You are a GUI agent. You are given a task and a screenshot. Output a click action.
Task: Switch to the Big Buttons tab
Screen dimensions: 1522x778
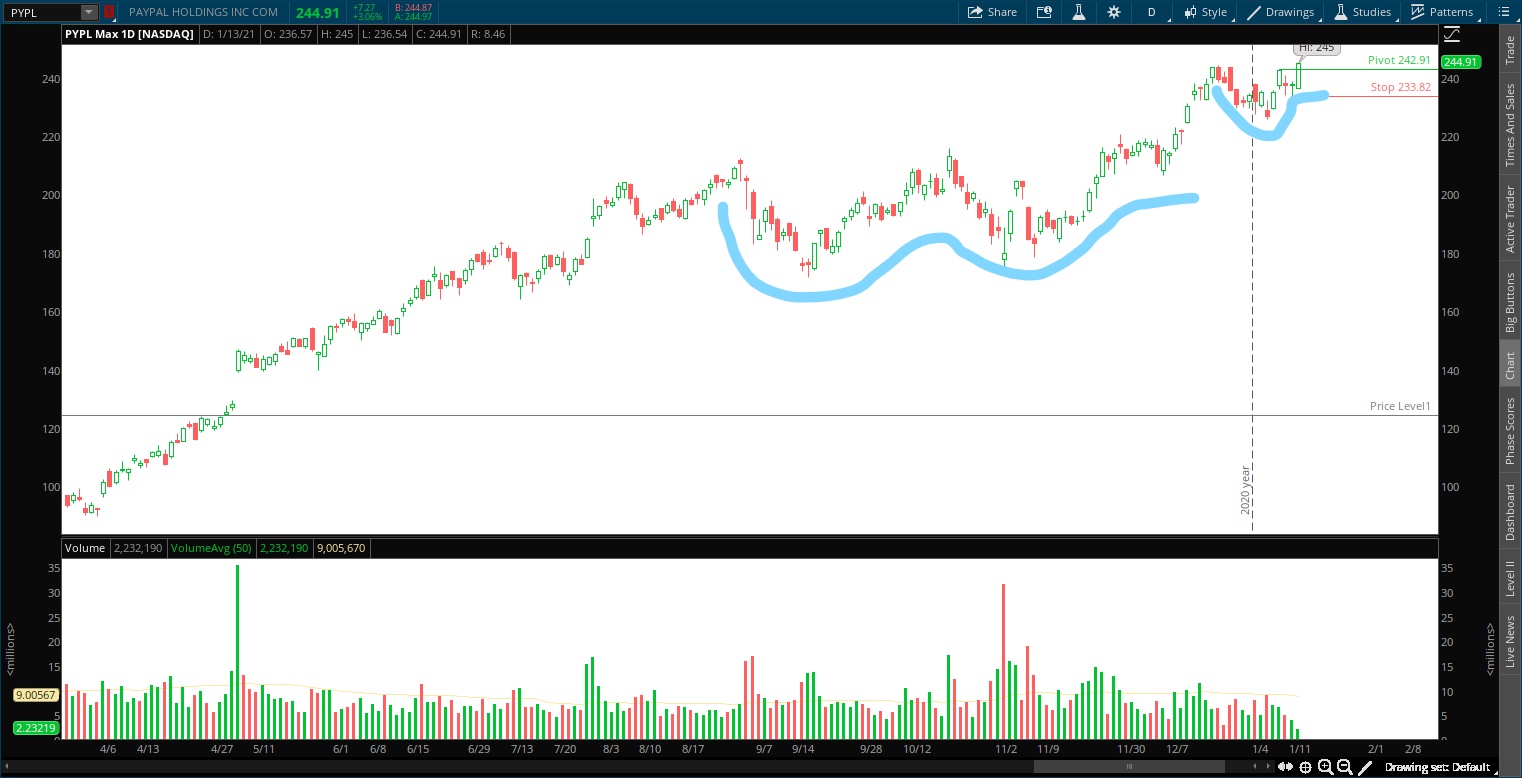[1510, 302]
